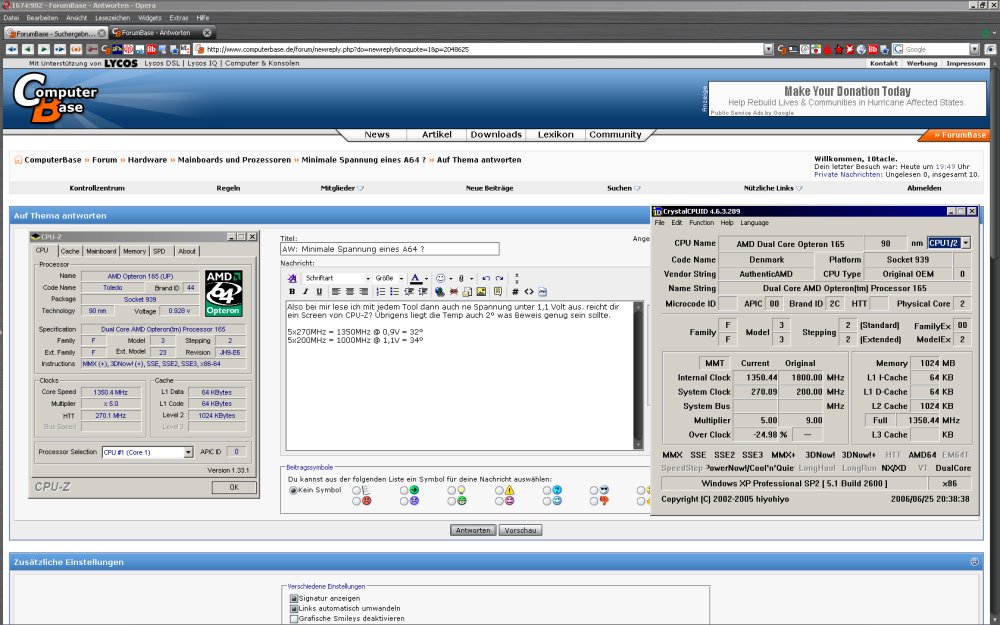Click OK in the CPU-Z window
The height and width of the screenshot is (625, 1000).
click(x=234, y=487)
